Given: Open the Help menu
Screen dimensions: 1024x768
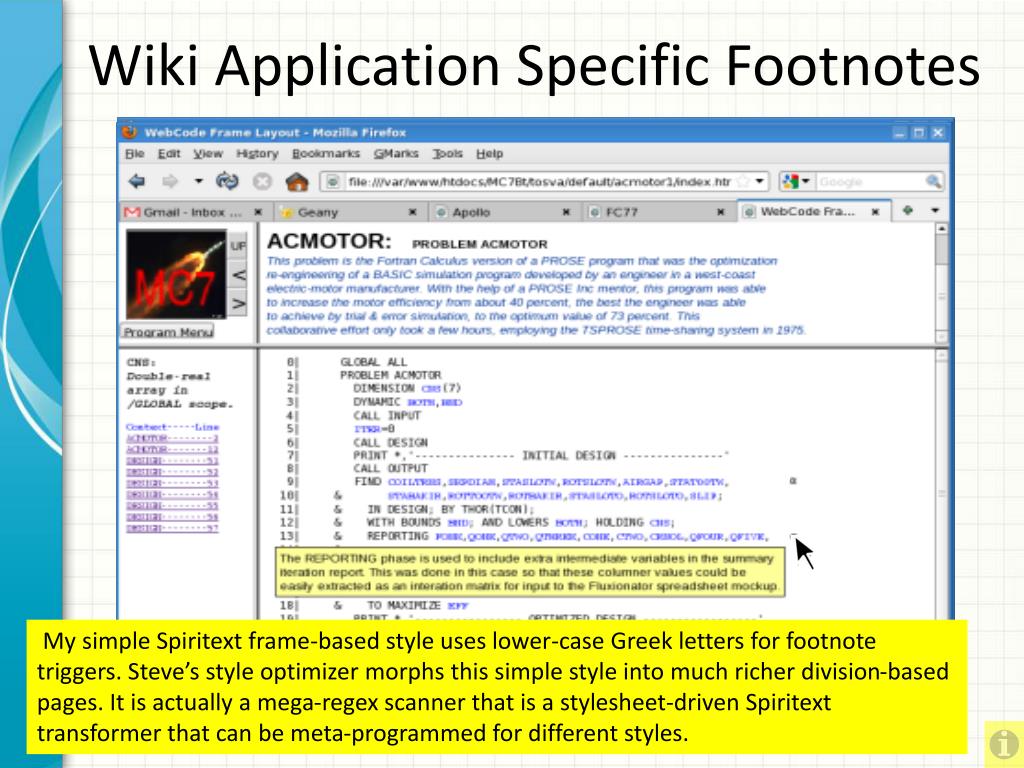Looking at the screenshot, I should (489, 153).
